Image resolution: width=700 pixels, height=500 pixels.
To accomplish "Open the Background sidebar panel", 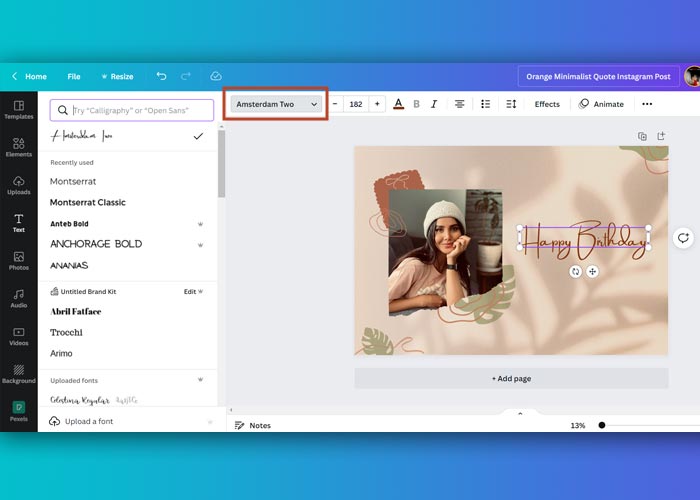I will [x=19, y=374].
